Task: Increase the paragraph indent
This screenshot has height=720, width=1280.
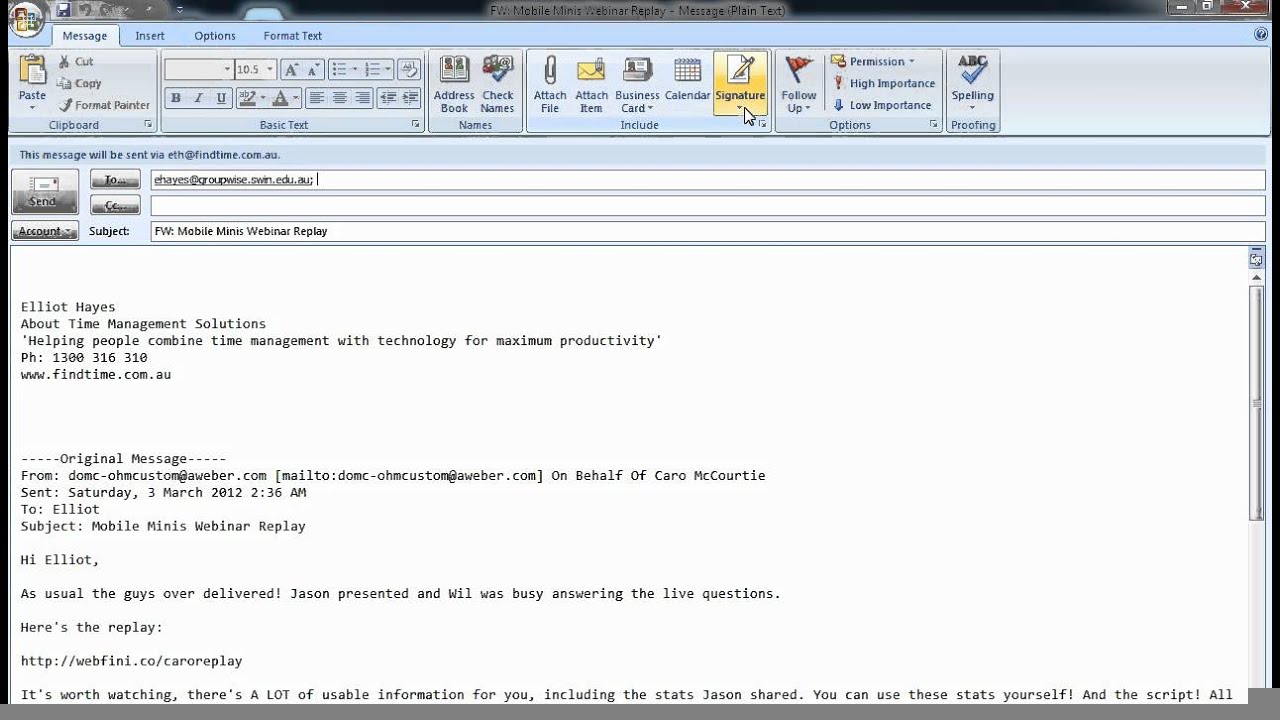Action: pos(409,98)
